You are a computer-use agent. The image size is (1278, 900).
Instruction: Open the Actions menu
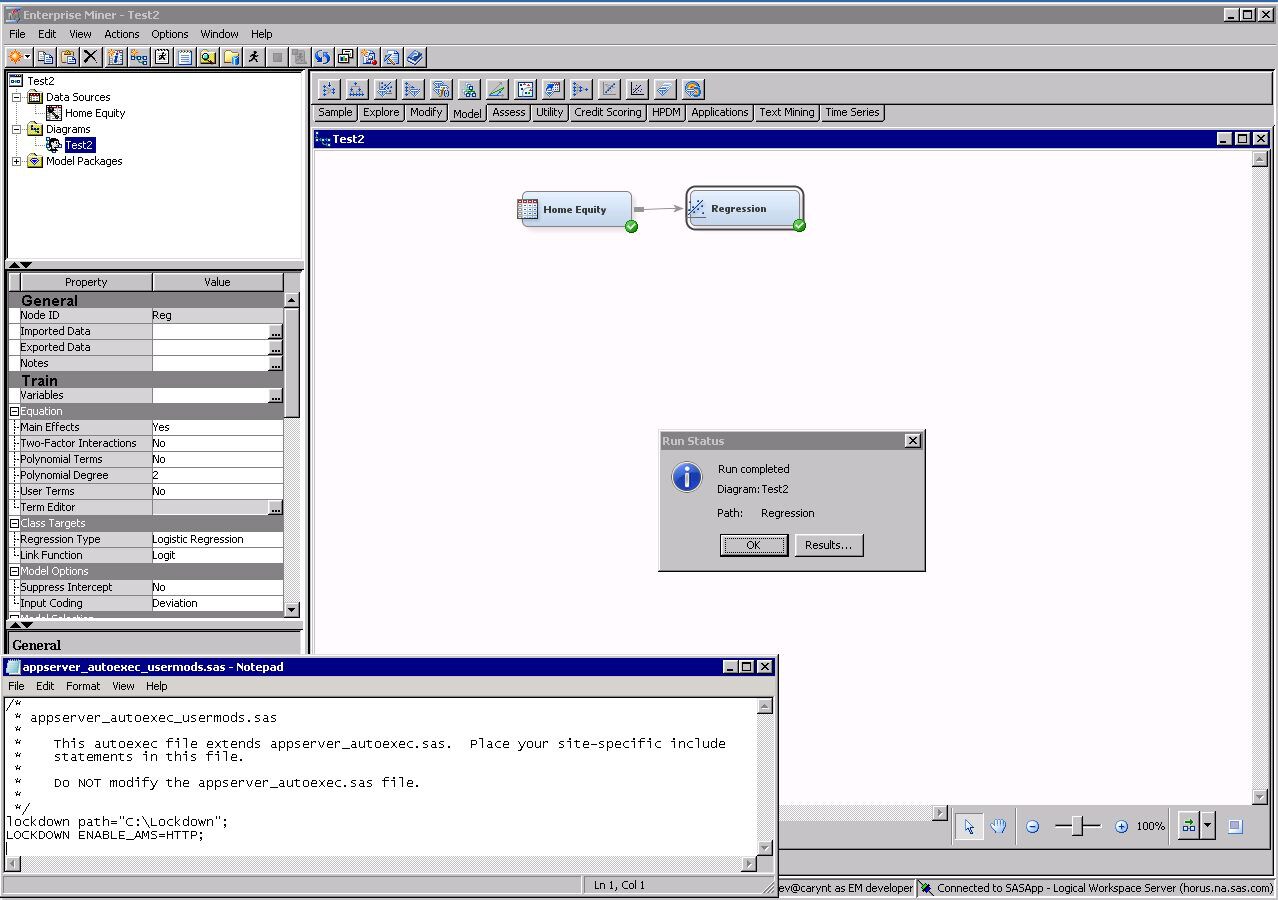click(121, 34)
